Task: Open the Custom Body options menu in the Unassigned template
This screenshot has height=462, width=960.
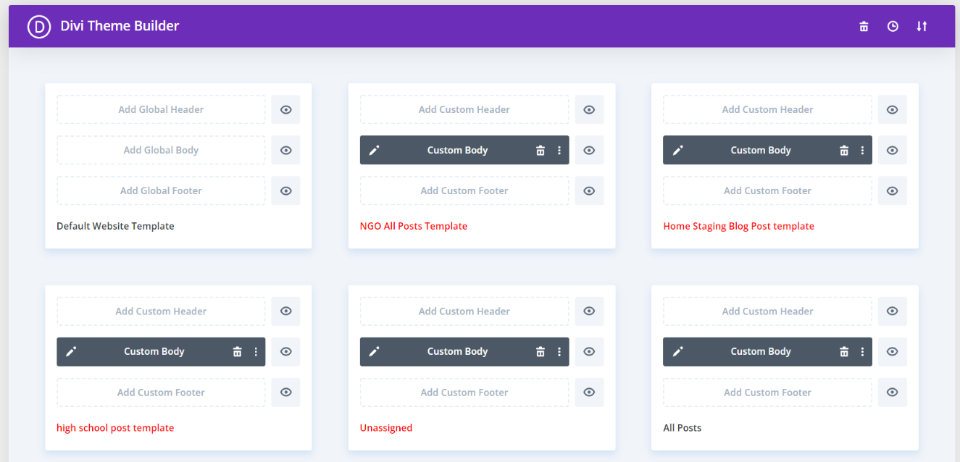Action: click(x=559, y=352)
